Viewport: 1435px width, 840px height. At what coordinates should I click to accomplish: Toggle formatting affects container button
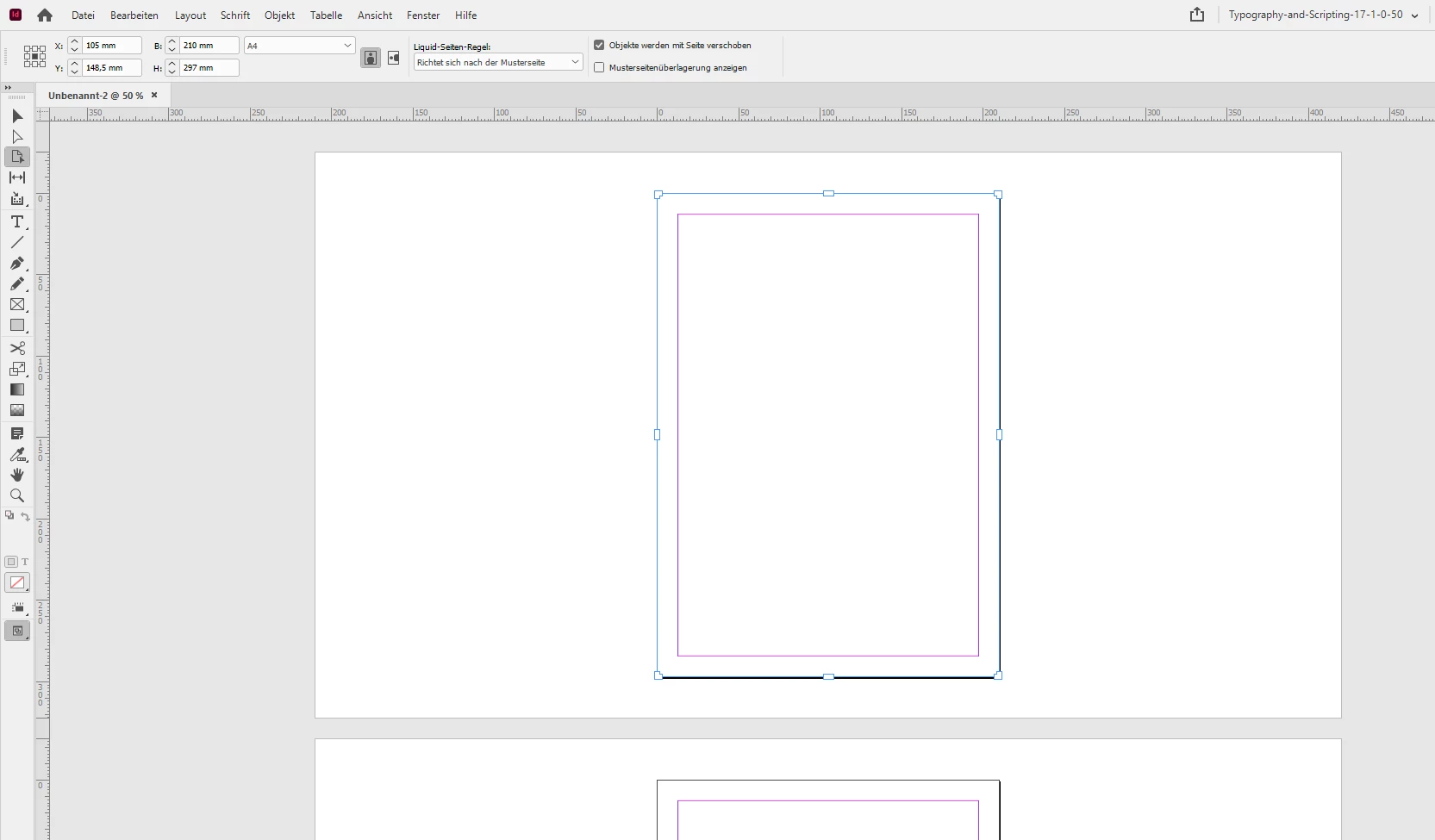pyautogui.click(x=11, y=562)
